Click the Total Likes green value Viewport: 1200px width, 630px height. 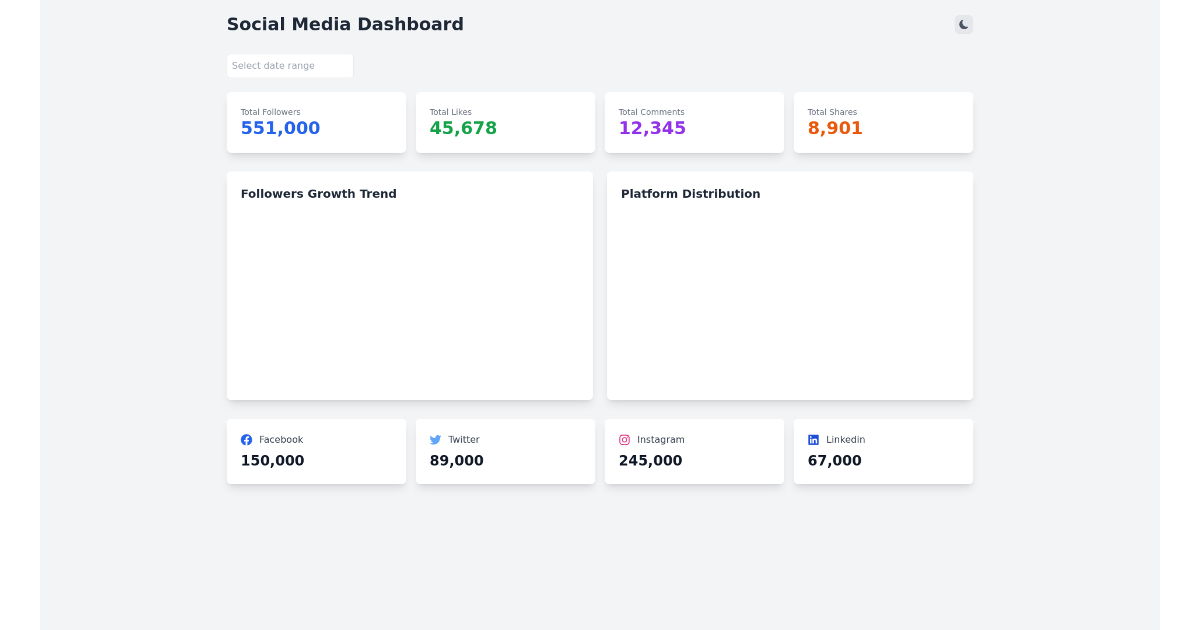[463, 128]
